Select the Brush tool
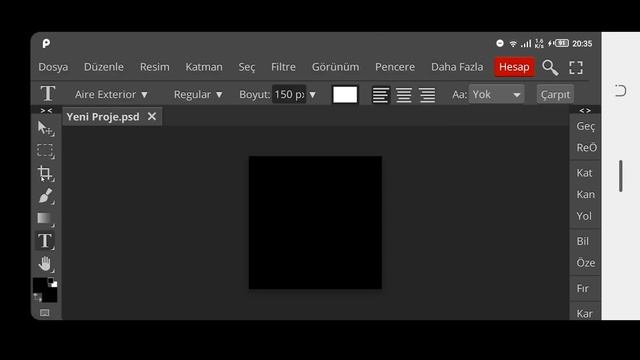Screen dimensions: 640x360 point(45,196)
